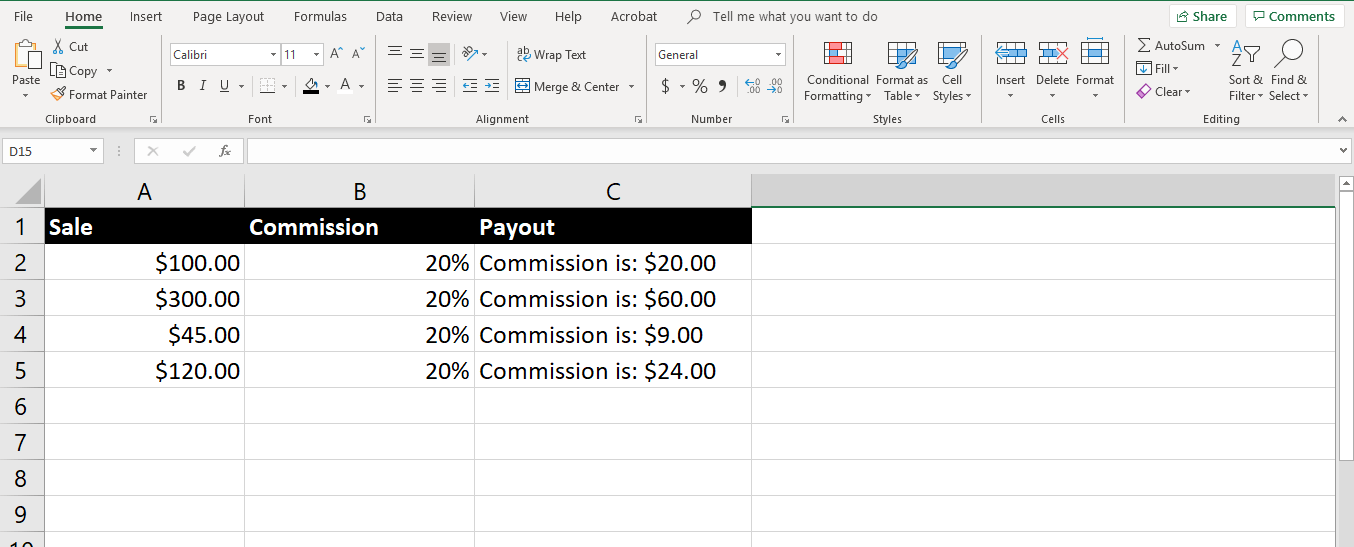Open the Comments button
Image resolution: width=1354 pixels, height=547 pixels.
click(1294, 17)
